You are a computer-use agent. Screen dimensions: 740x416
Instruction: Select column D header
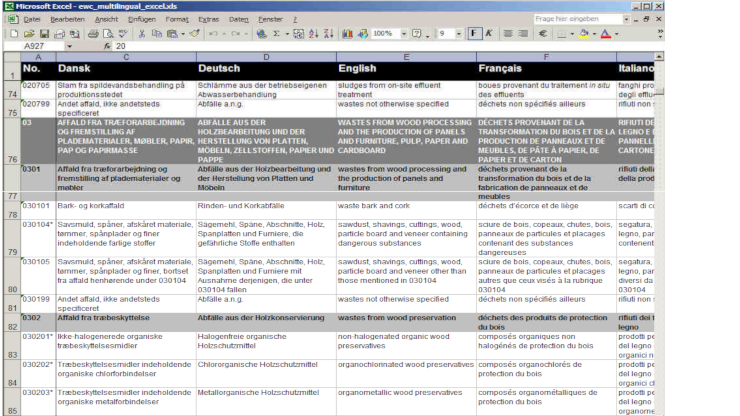point(265,57)
